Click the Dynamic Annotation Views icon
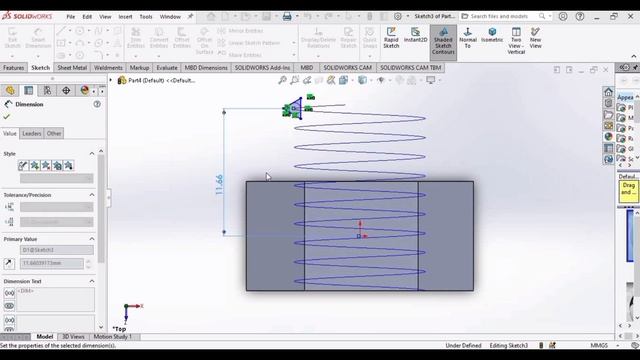This screenshot has width=640, height=360. tap(331, 80)
